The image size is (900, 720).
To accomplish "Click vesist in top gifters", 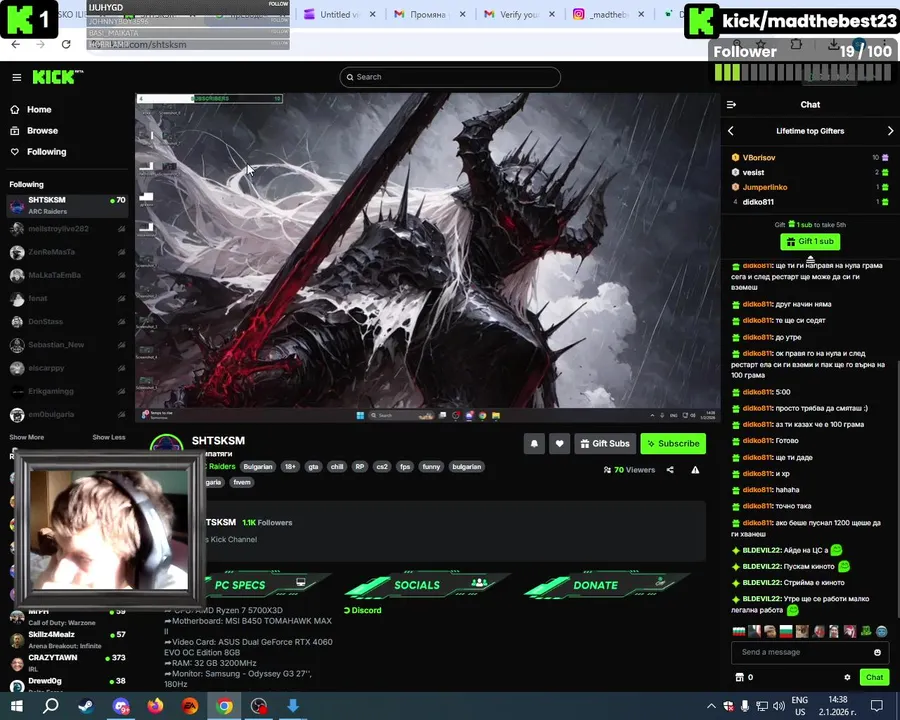I will [x=753, y=172].
